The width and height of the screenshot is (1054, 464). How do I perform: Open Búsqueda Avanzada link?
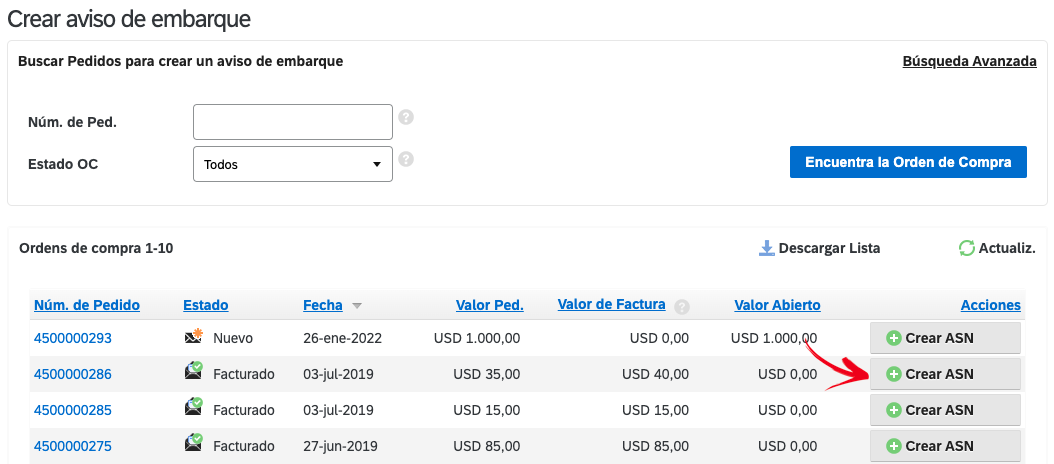[x=969, y=61]
